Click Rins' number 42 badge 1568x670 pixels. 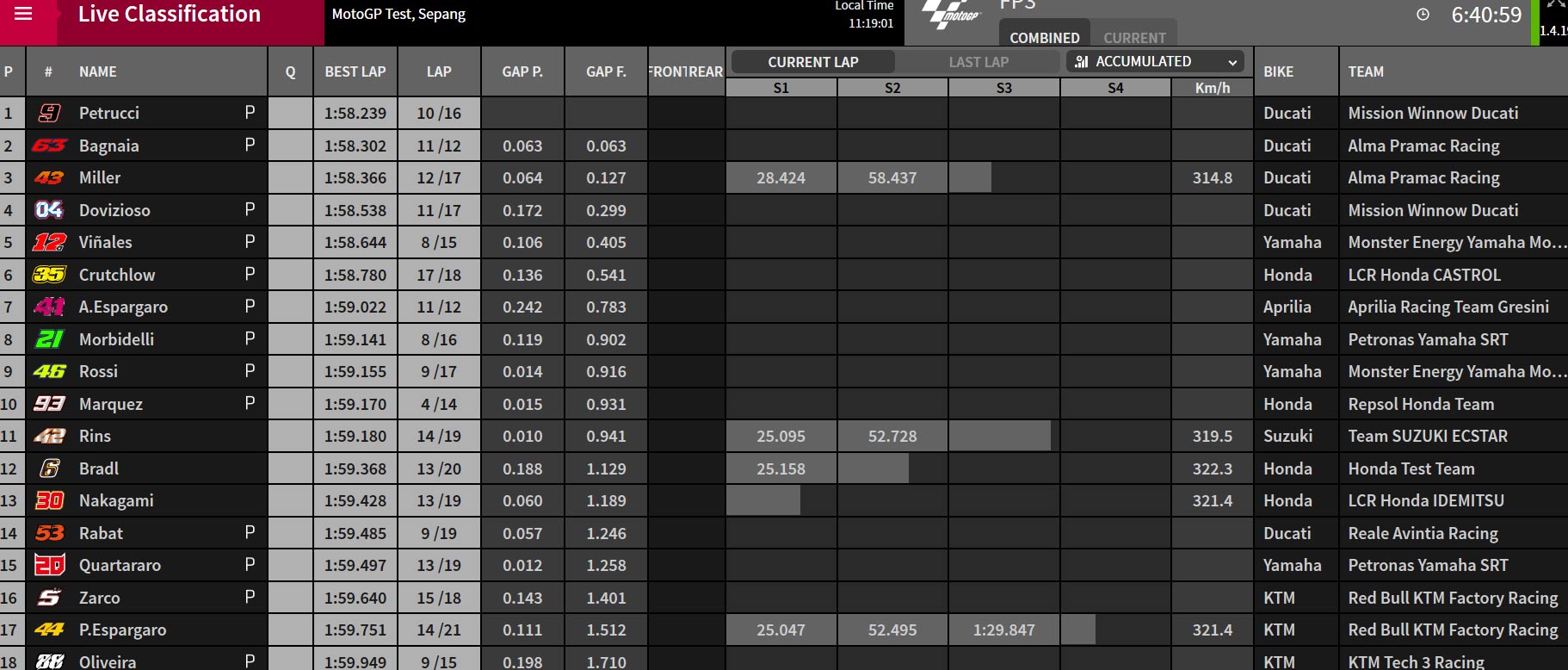pos(49,436)
